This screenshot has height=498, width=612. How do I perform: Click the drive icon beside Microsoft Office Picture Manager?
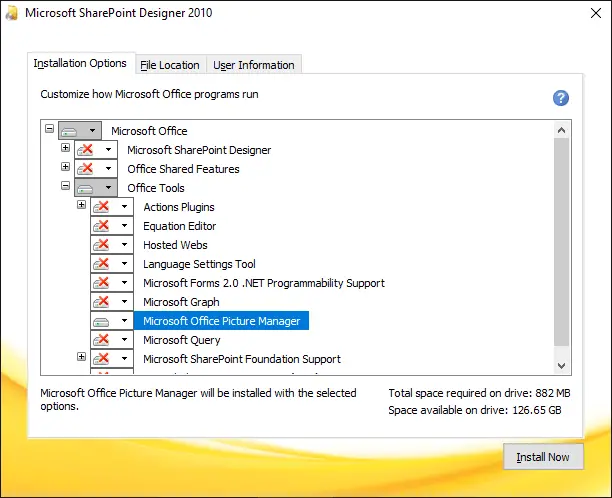tap(101, 322)
